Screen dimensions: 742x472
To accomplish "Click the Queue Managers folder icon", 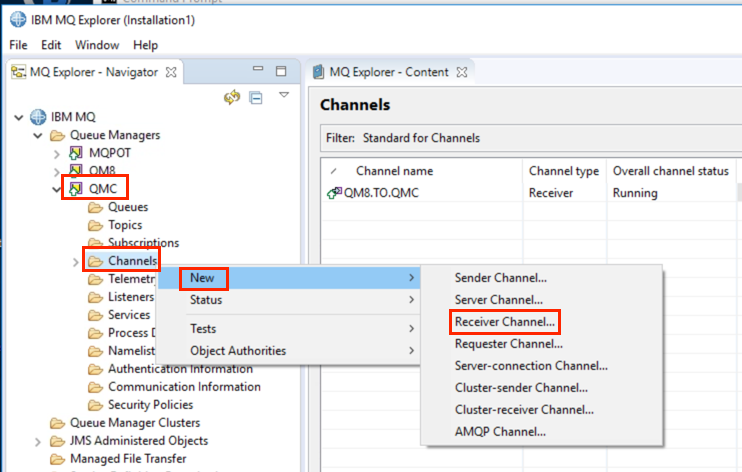I will coord(57,136).
